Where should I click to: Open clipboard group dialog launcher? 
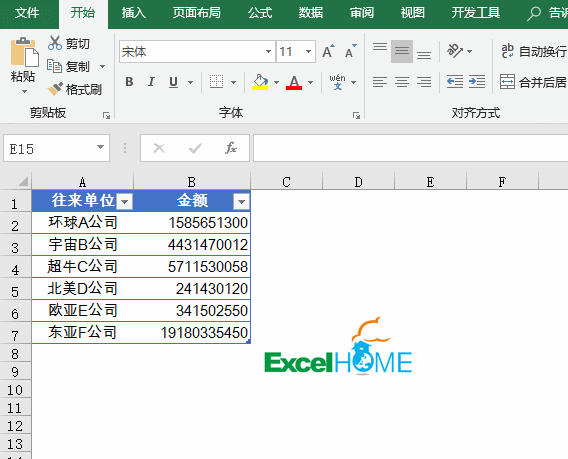(106, 116)
